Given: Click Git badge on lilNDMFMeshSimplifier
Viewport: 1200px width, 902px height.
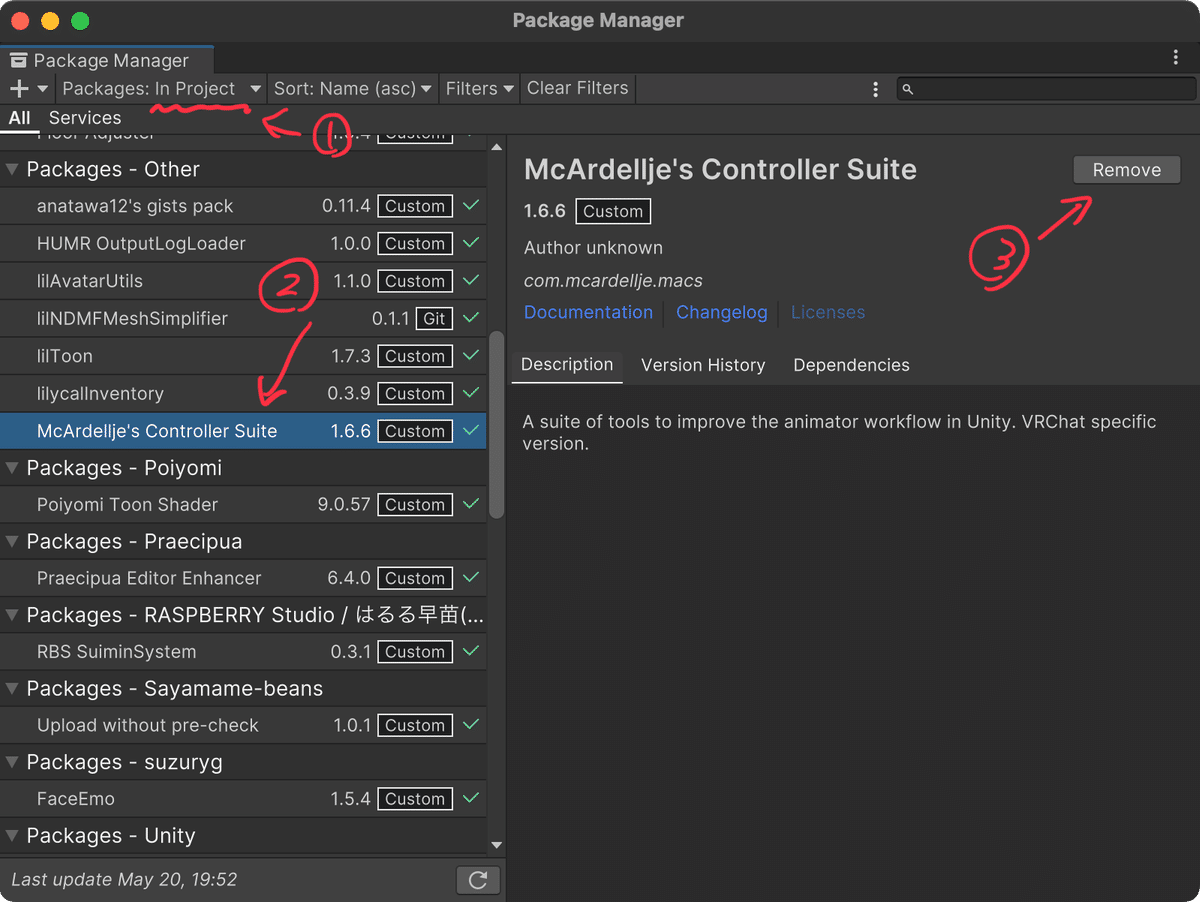Looking at the screenshot, I should coord(434,318).
